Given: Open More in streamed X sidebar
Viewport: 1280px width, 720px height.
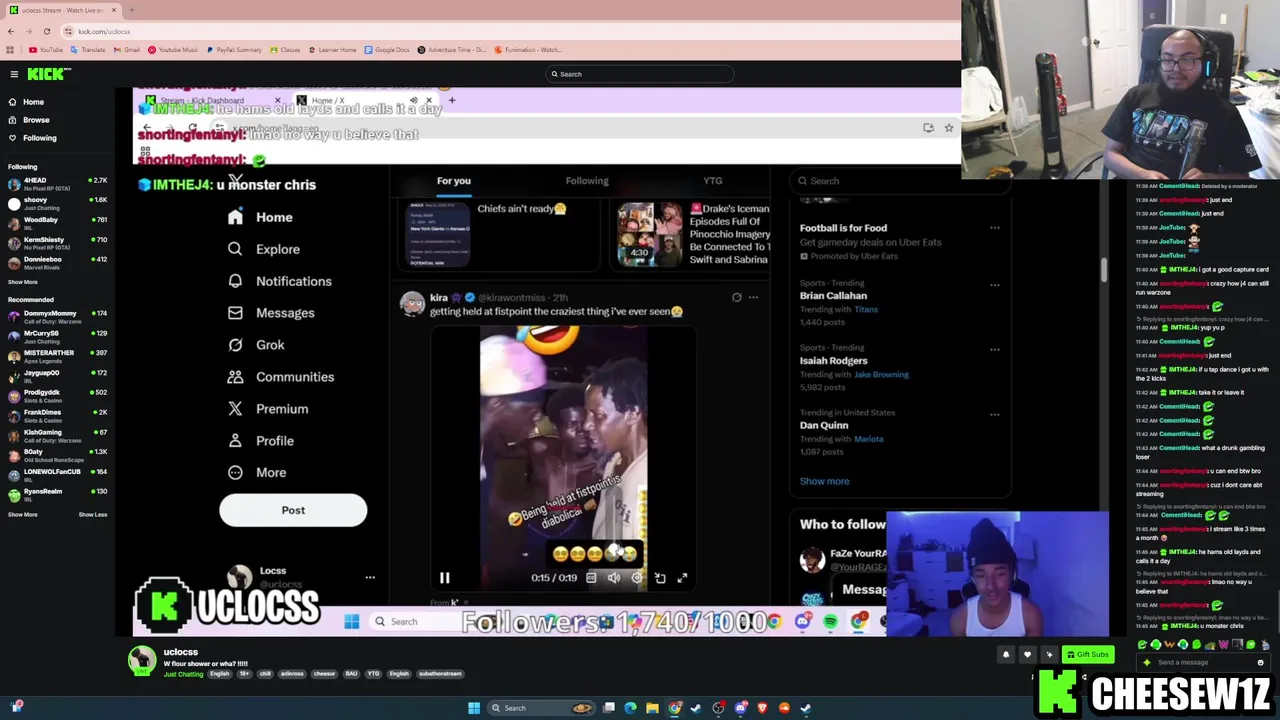Looking at the screenshot, I should 257,473.
